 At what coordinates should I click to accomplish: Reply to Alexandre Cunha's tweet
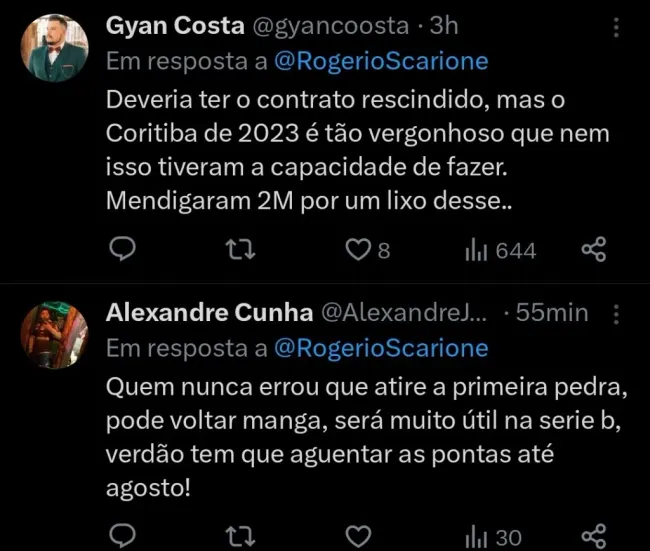coord(122,537)
